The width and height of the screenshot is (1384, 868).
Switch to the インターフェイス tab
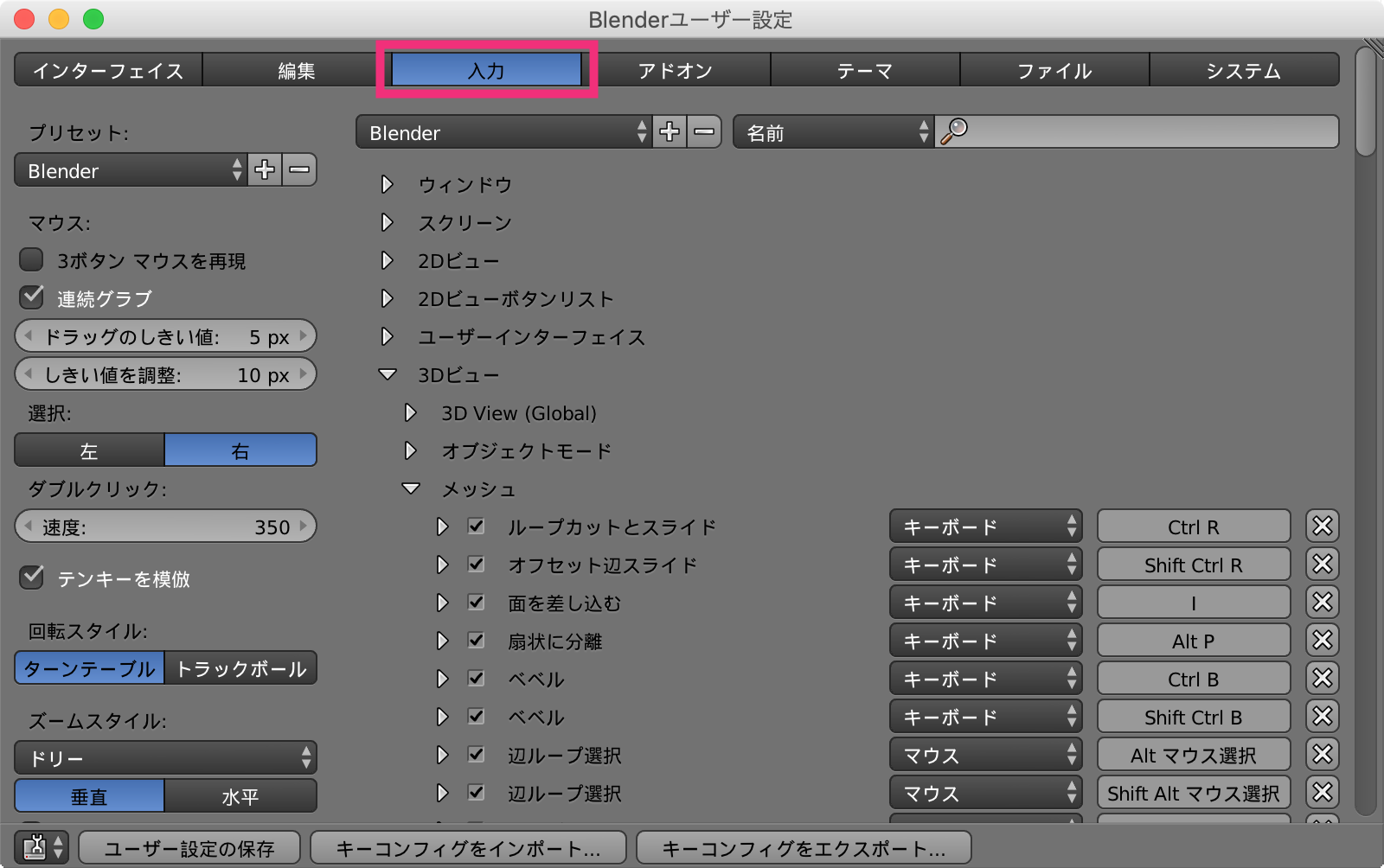click(108, 70)
